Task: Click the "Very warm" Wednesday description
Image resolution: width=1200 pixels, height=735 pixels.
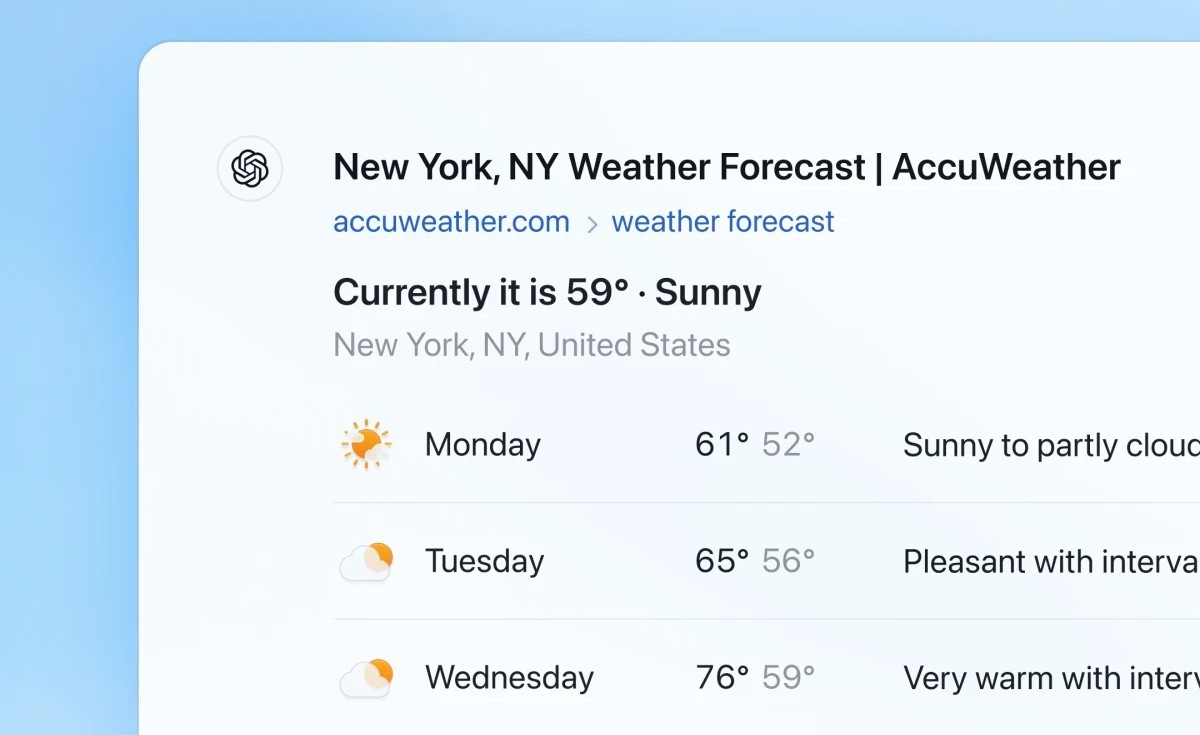Action: [1050, 678]
